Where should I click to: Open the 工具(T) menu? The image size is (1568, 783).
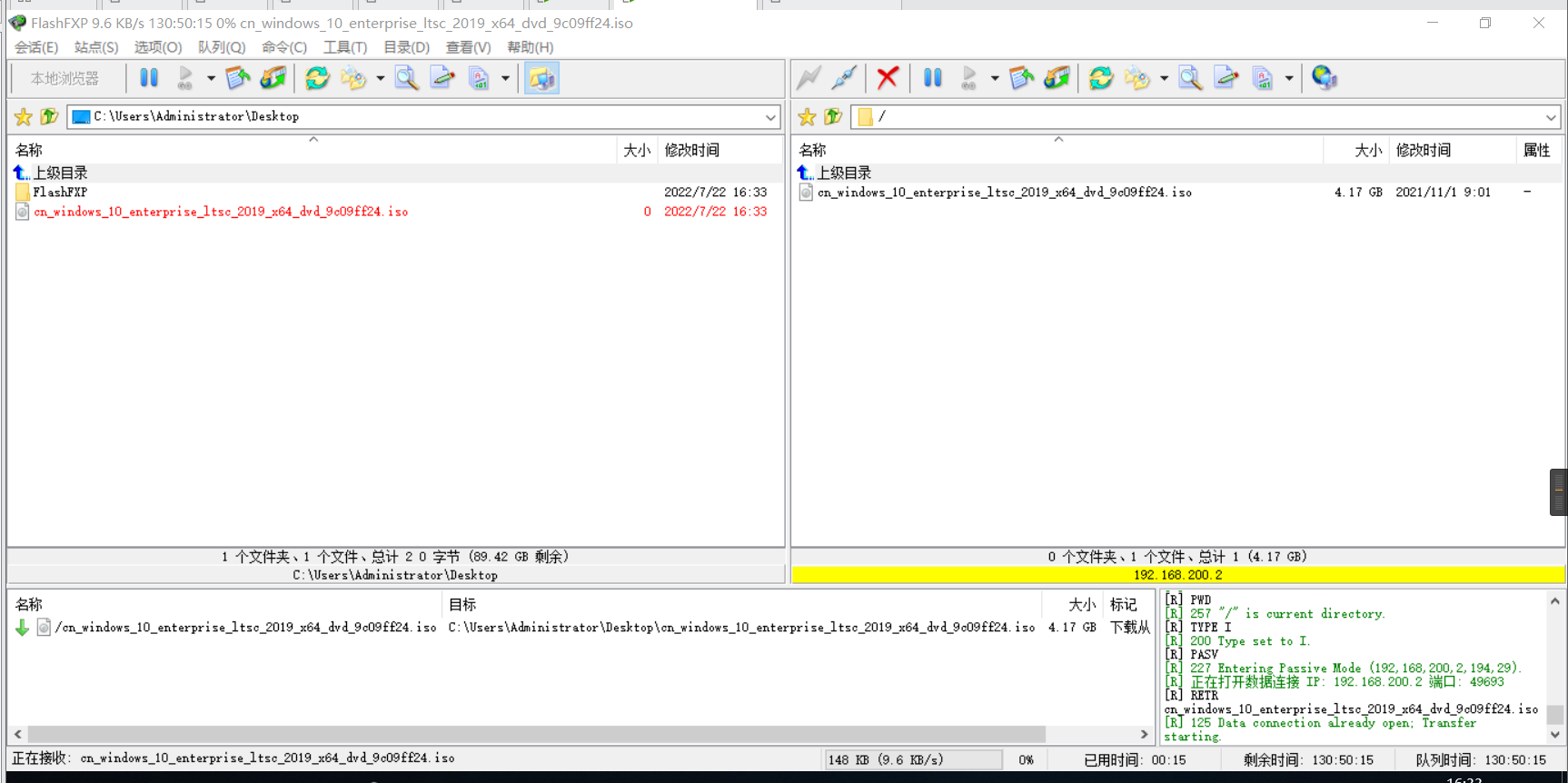345,47
